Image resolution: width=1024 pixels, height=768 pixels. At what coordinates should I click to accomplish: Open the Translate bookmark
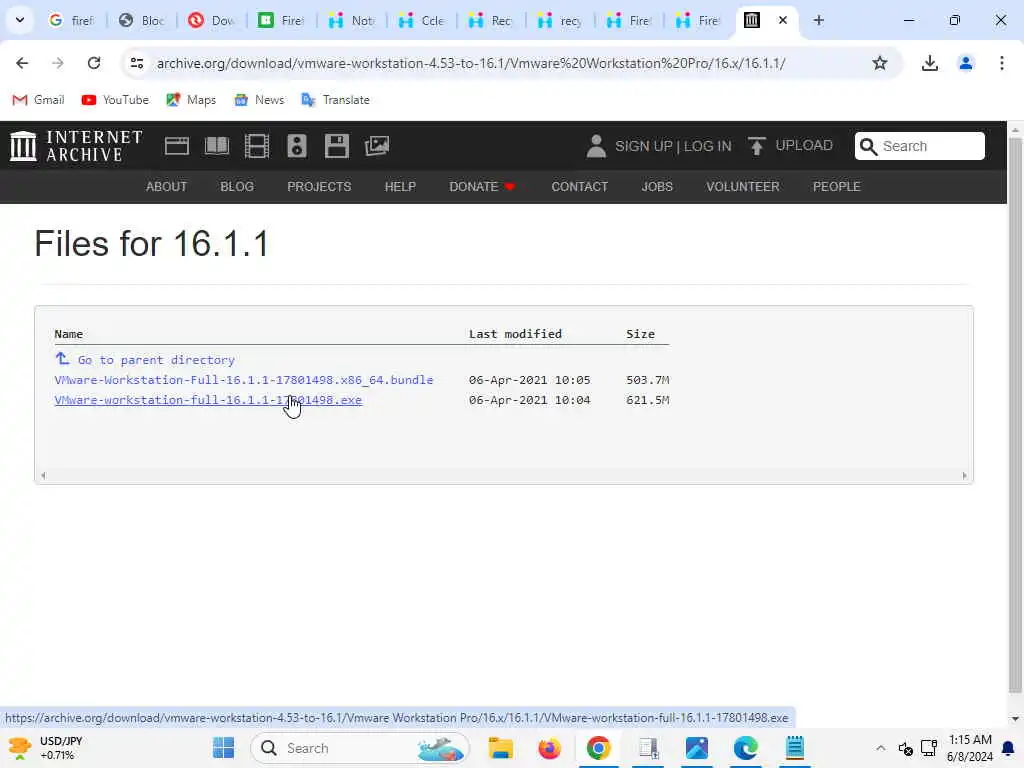[336, 100]
